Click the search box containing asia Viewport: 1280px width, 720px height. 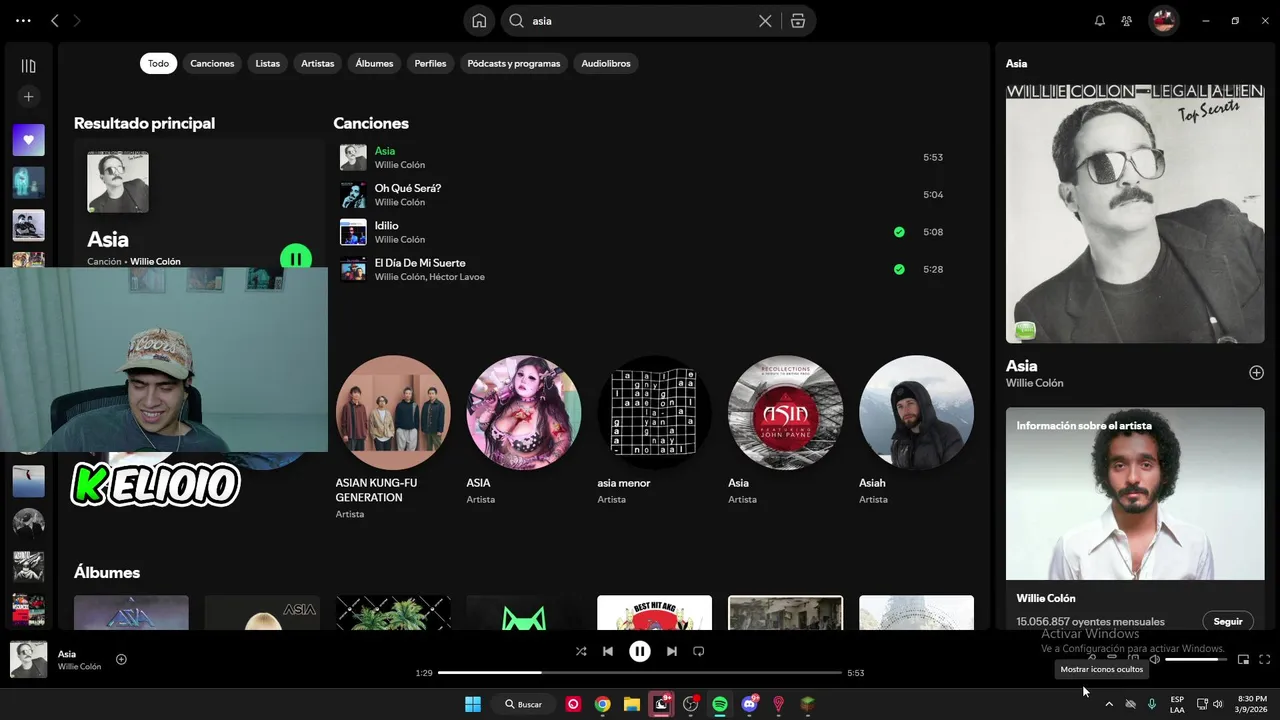(x=640, y=21)
